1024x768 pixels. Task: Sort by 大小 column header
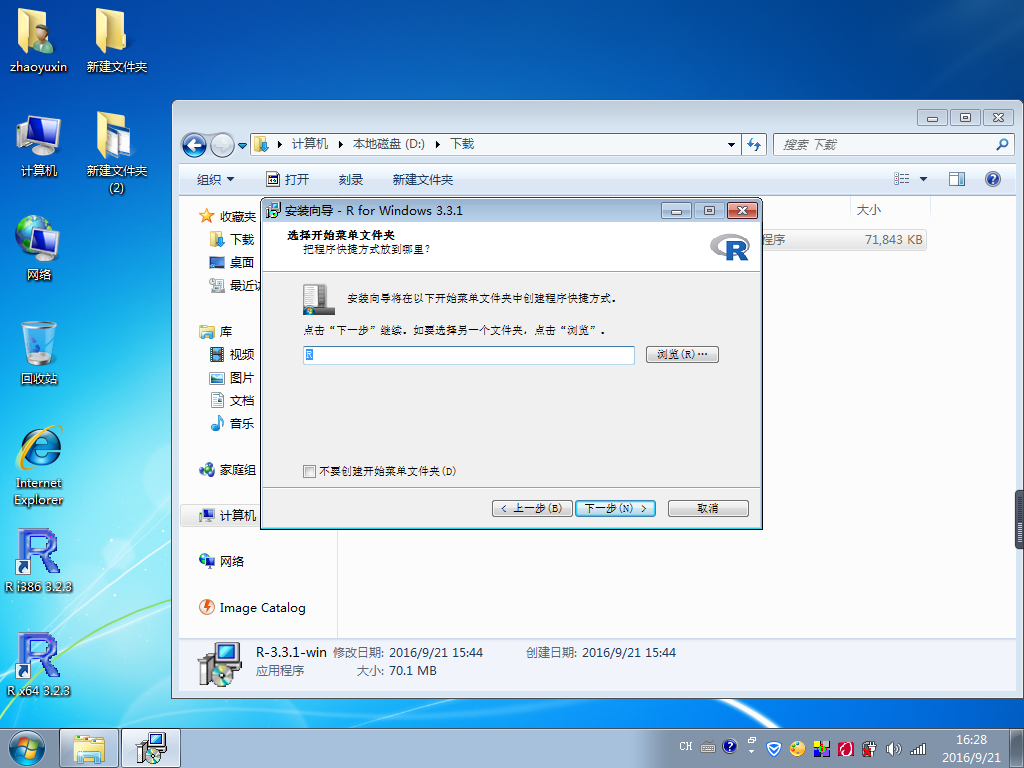click(x=869, y=210)
